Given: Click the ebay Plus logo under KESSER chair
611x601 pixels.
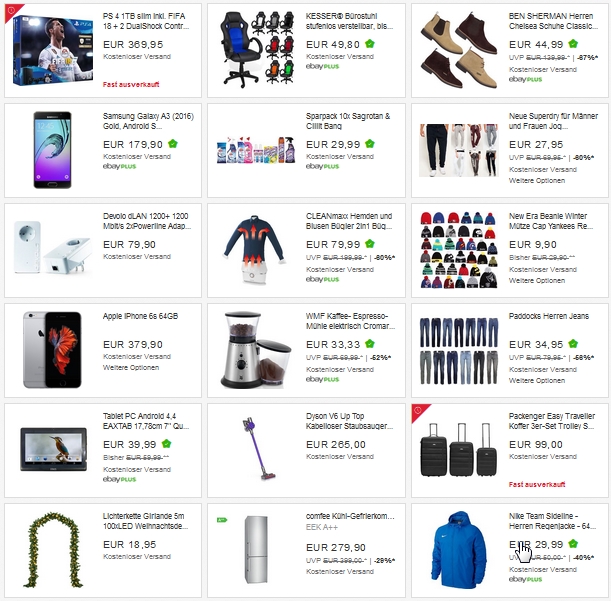Looking at the screenshot, I should click(x=322, y=66).
